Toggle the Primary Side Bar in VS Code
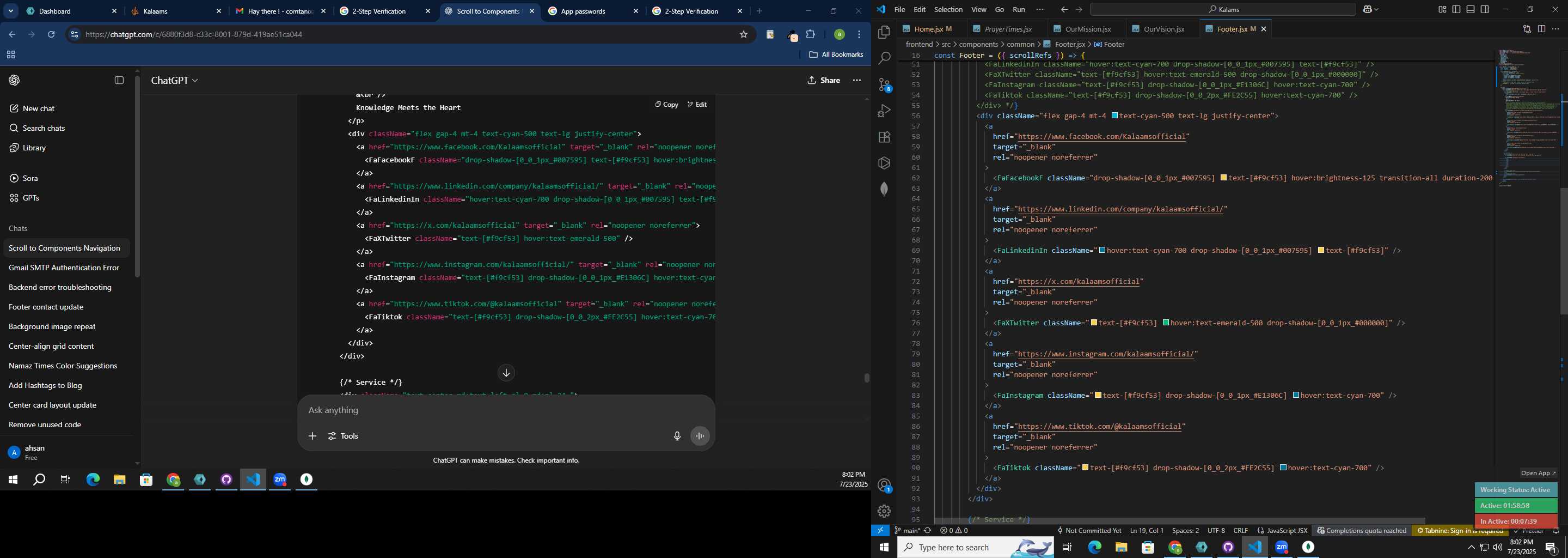The image size is (1568, 558). (x=1456, y=9)
